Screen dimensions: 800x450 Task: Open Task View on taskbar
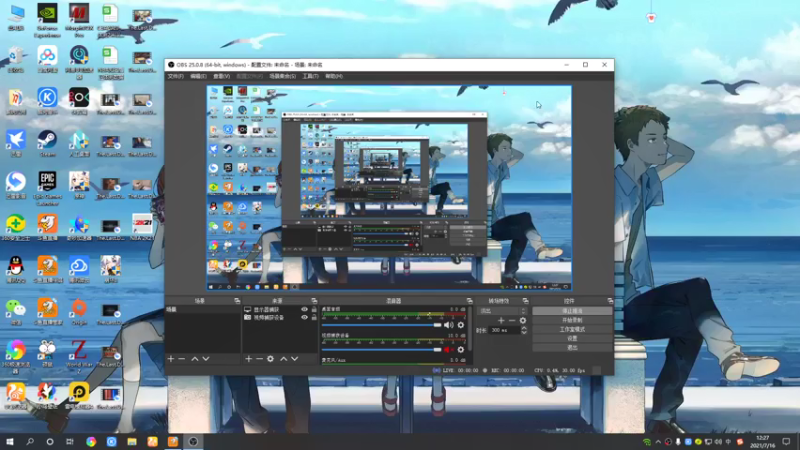click(x=70, y=442)
